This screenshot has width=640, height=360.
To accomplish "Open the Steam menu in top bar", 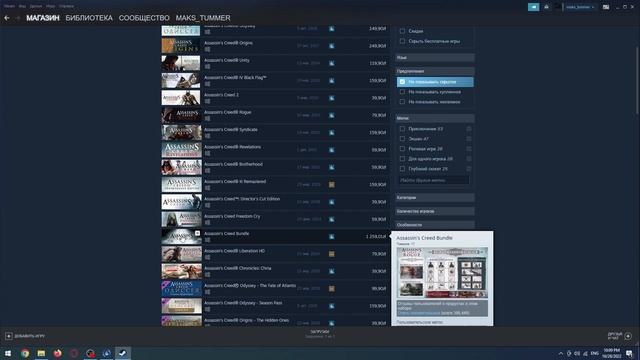I will click(9, 6).
